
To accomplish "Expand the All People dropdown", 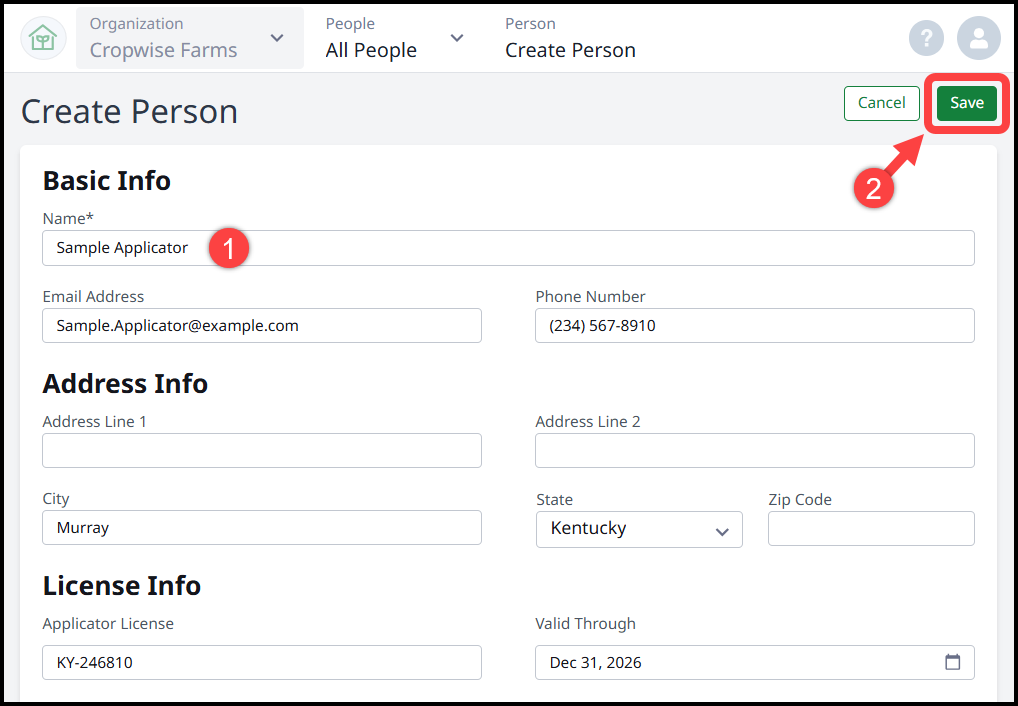I will point(371,49).
